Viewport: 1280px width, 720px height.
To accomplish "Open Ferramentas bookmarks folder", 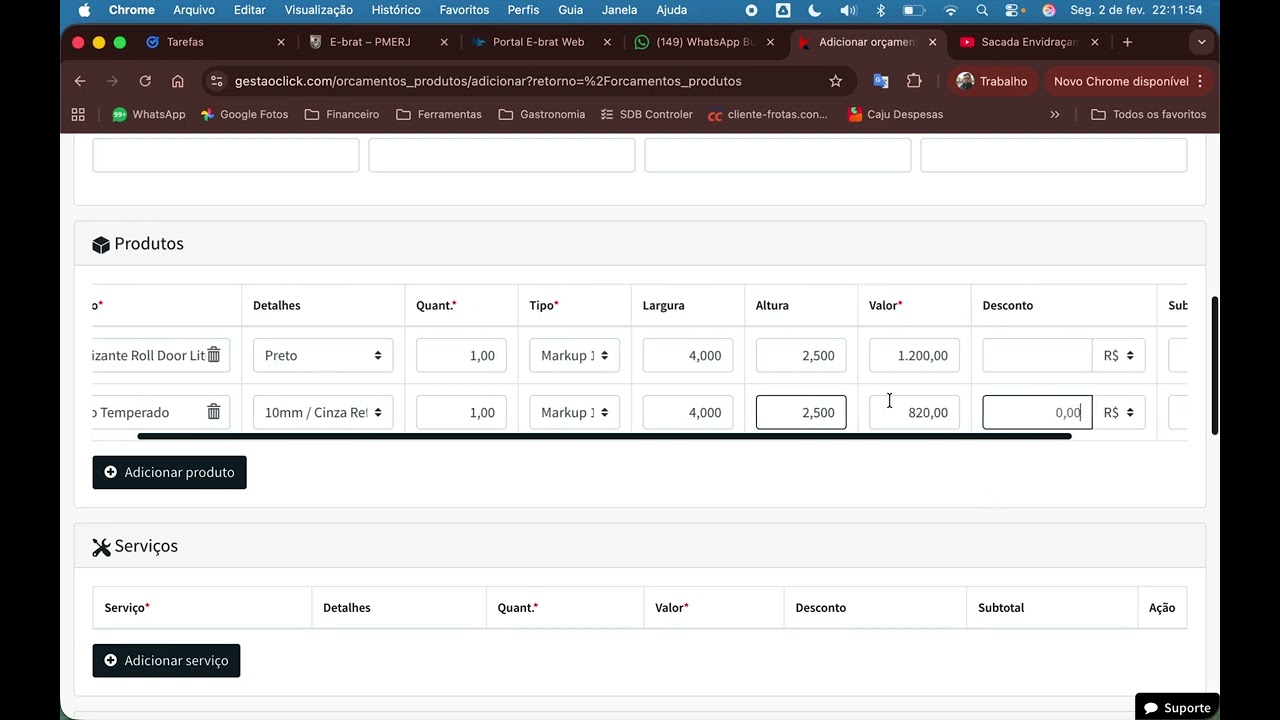I will pyautogui.click(x=439, y=114).
